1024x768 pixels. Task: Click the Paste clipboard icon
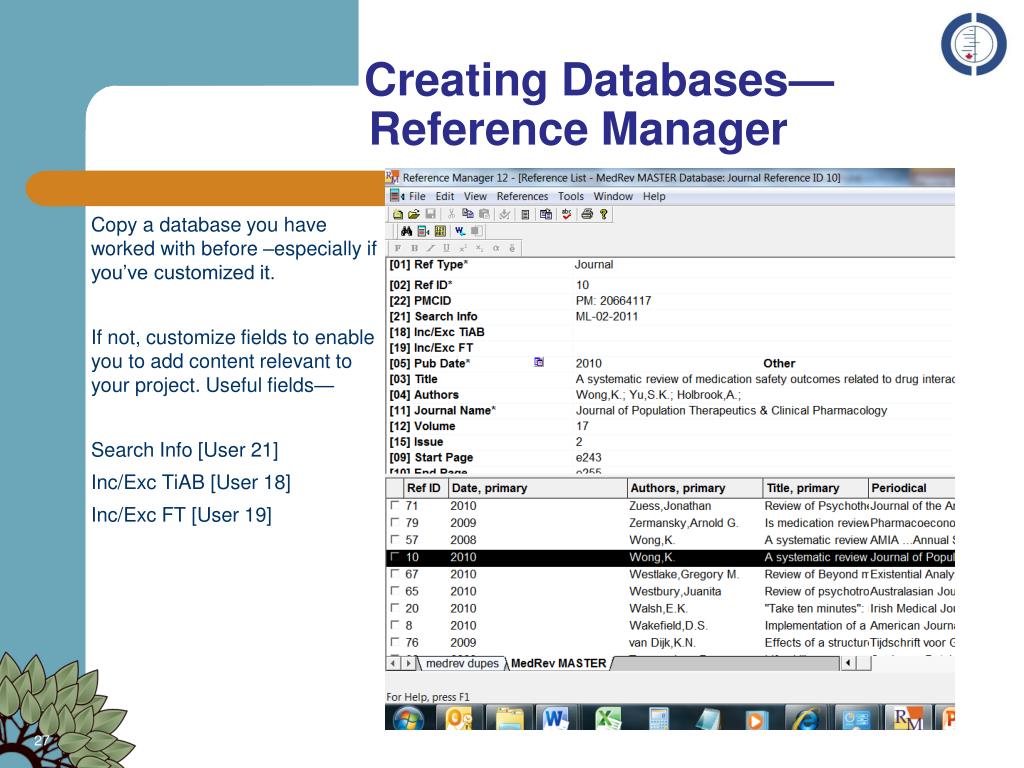tap(484, 214)
